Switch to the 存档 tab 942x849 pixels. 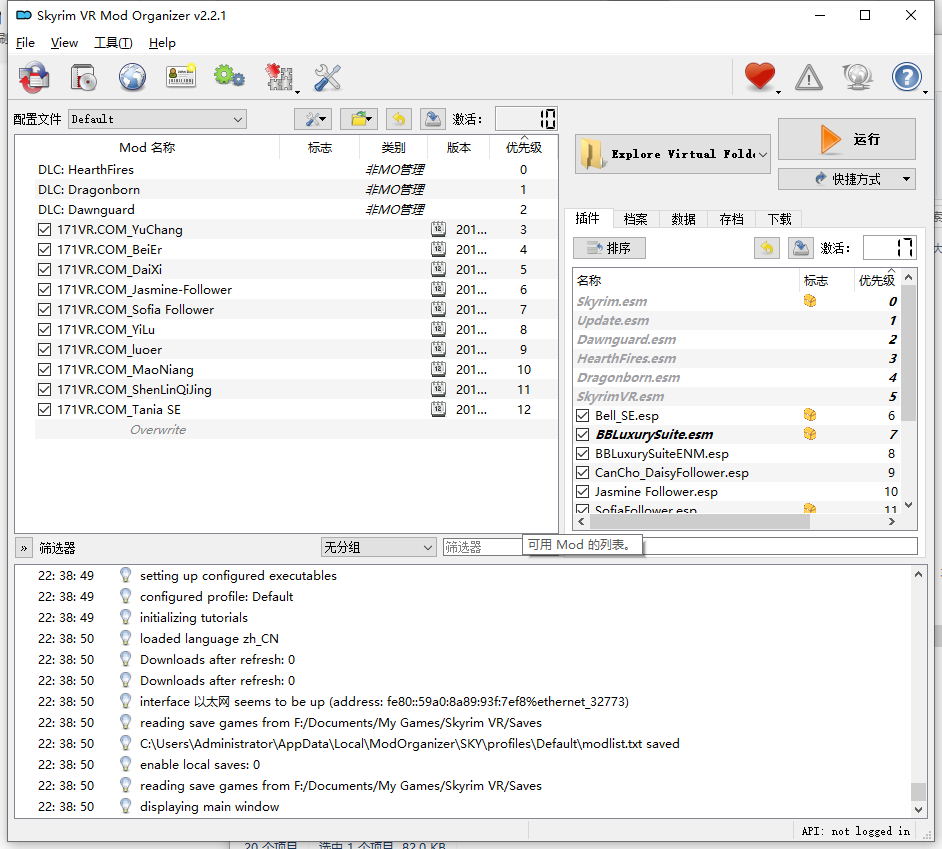click(x=731, y=219)
